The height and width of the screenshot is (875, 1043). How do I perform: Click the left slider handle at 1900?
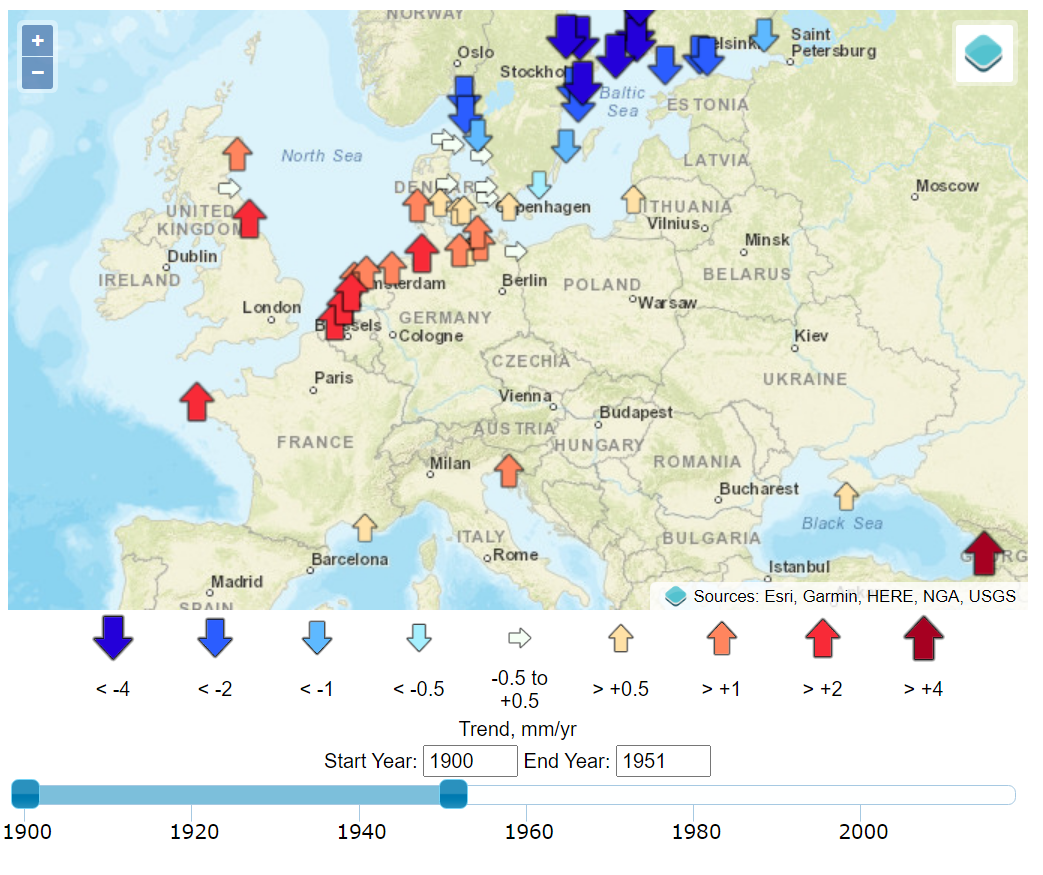coord(25,794)
